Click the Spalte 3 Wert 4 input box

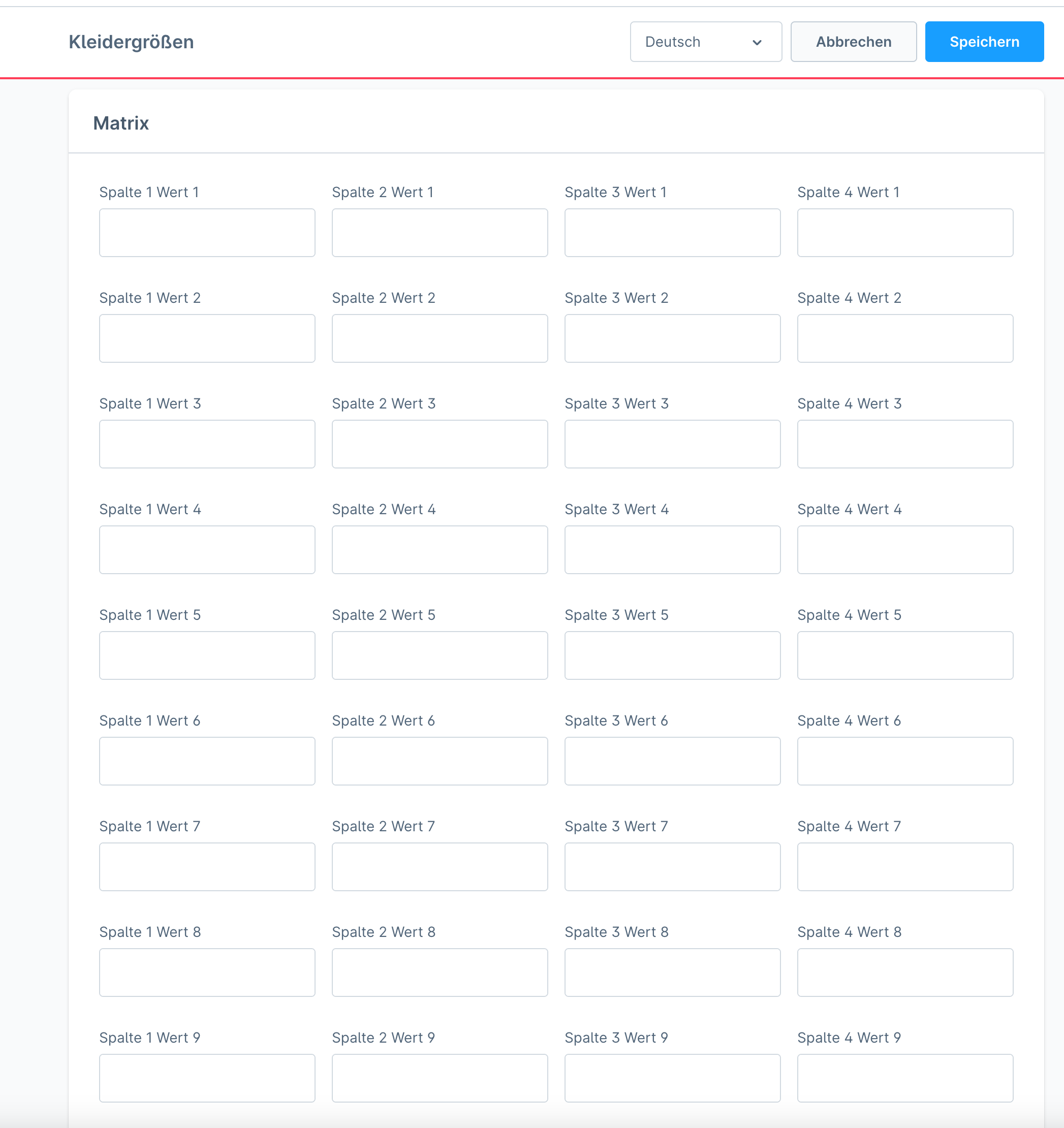pos(672,549)
